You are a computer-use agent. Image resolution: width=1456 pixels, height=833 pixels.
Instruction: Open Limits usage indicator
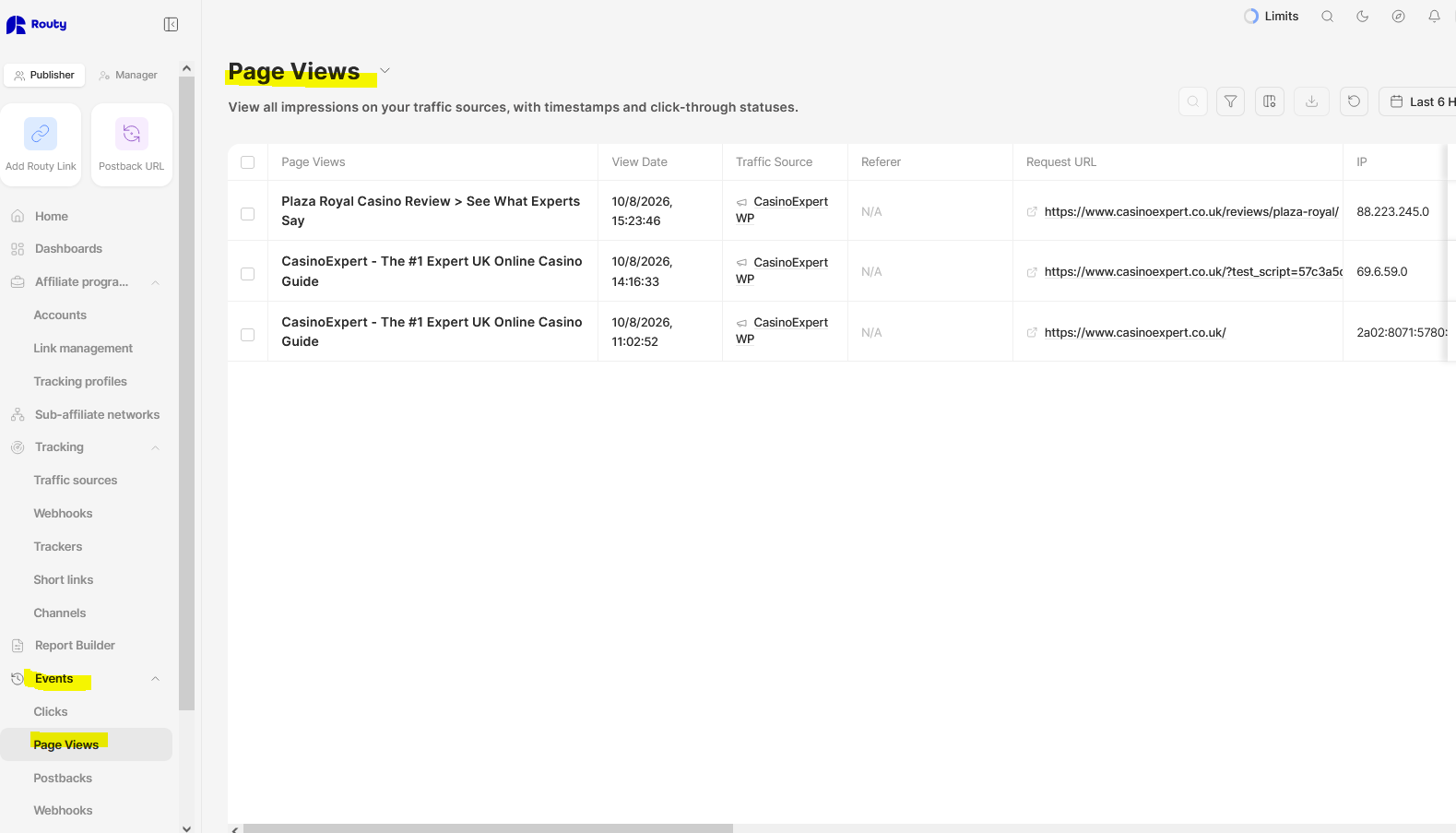[x=1271, y=16]
